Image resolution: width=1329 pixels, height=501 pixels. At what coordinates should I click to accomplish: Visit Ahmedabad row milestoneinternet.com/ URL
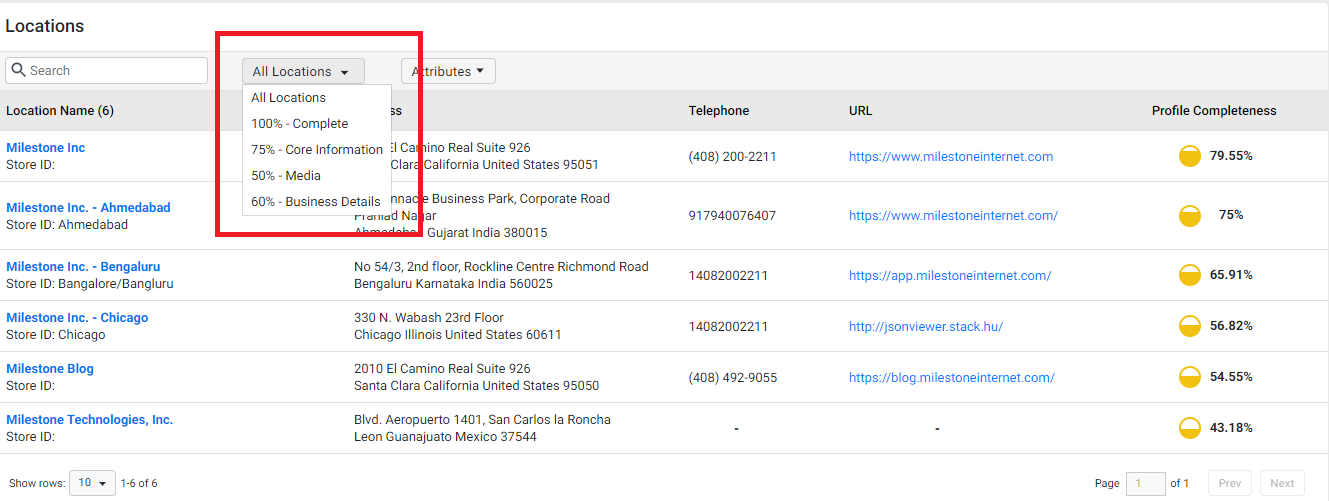[x=953, y=216]
